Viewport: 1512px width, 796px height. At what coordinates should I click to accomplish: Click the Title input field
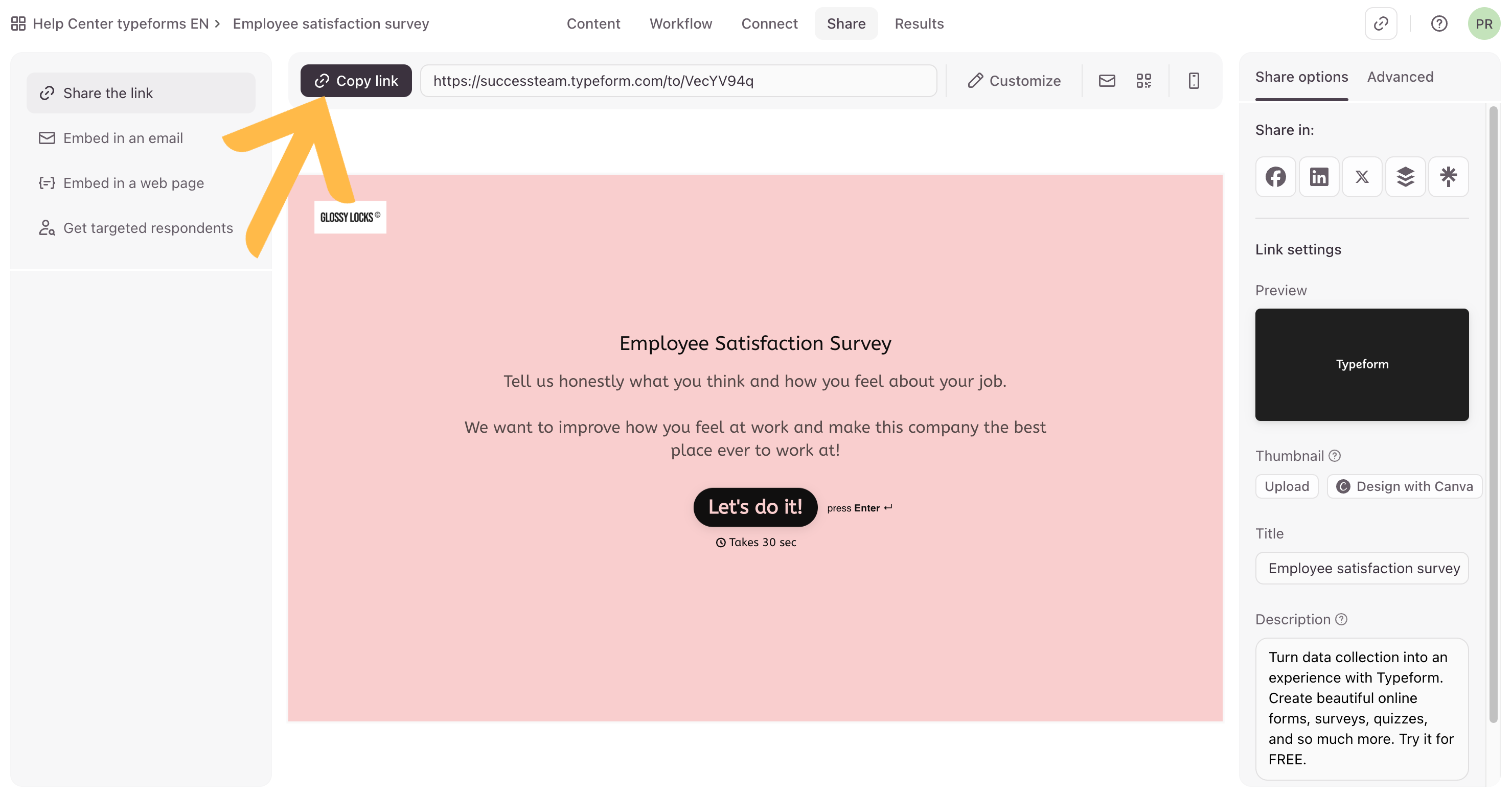pos(1362,568)
